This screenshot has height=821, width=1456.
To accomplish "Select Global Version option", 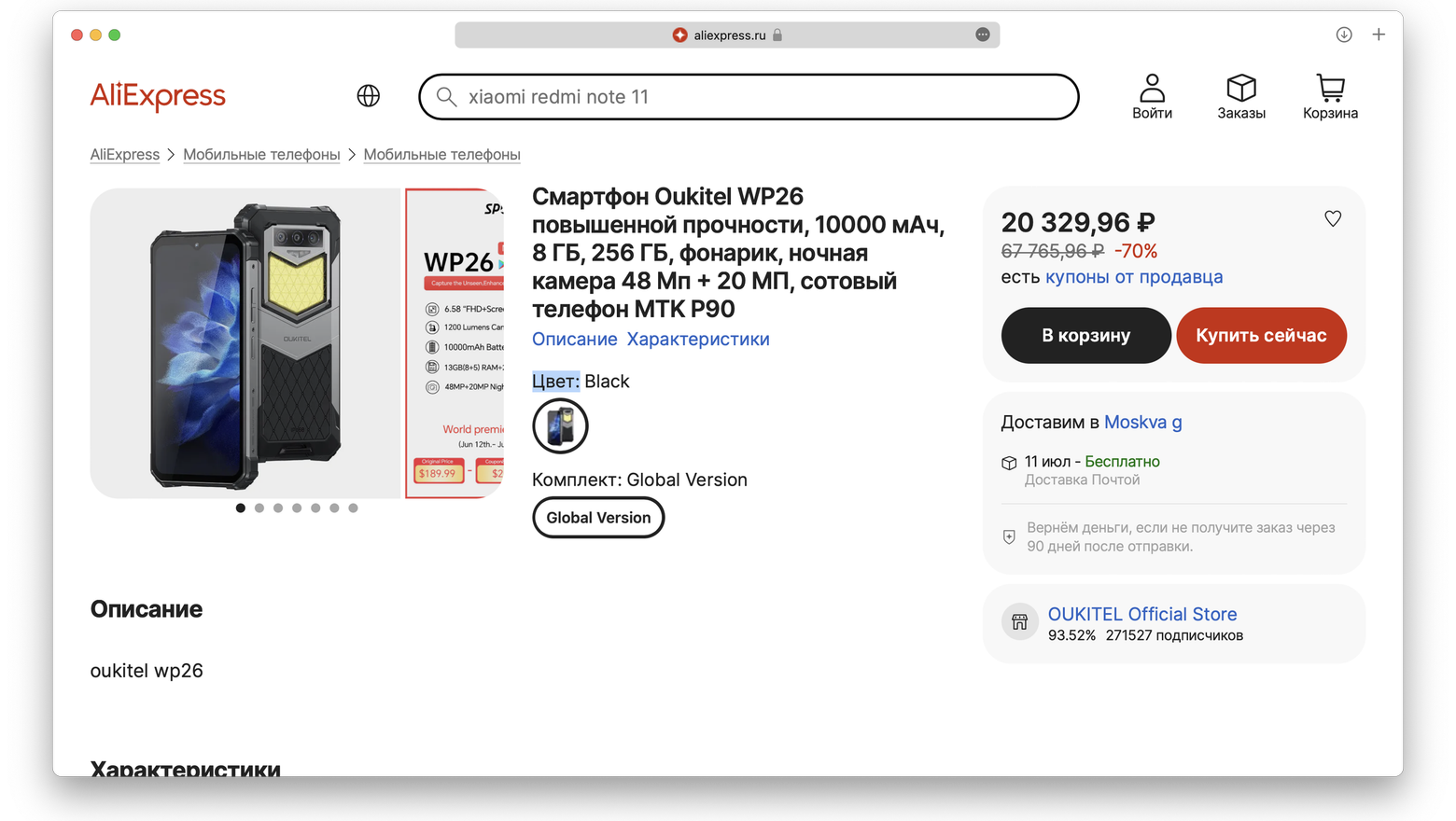I will (598, 518).
